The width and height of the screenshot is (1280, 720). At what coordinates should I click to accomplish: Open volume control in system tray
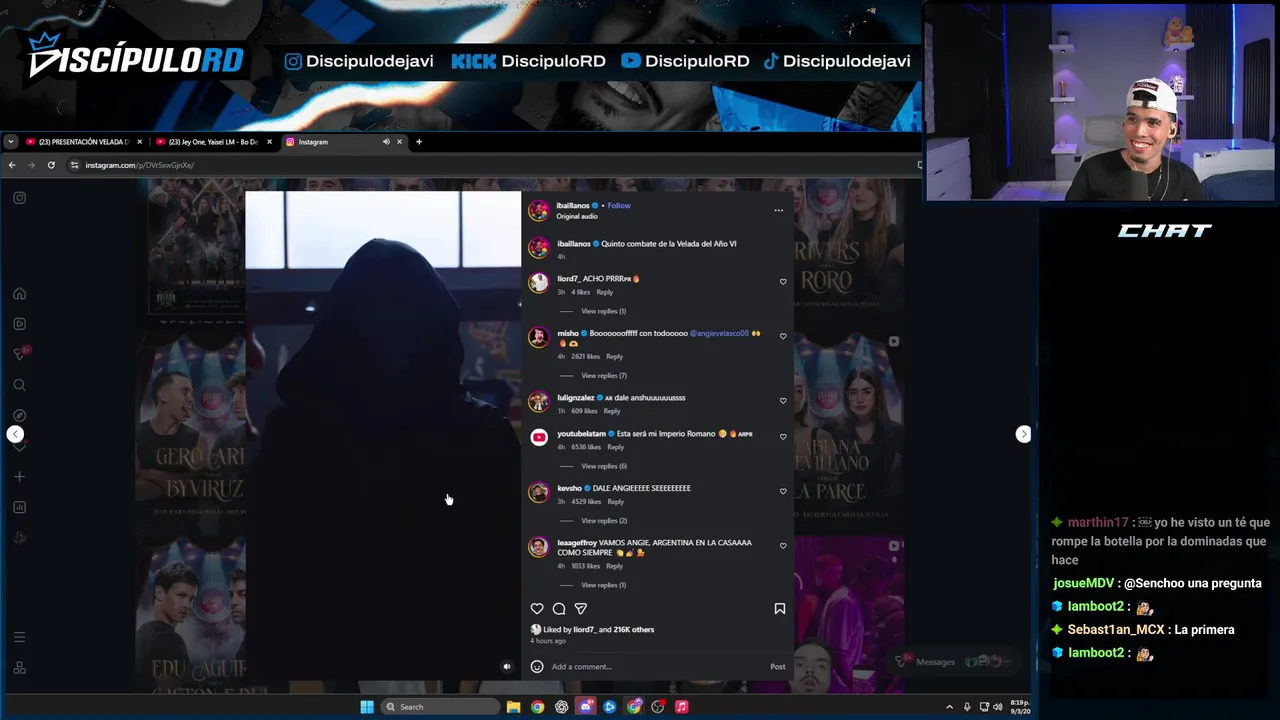coord(997,707)
